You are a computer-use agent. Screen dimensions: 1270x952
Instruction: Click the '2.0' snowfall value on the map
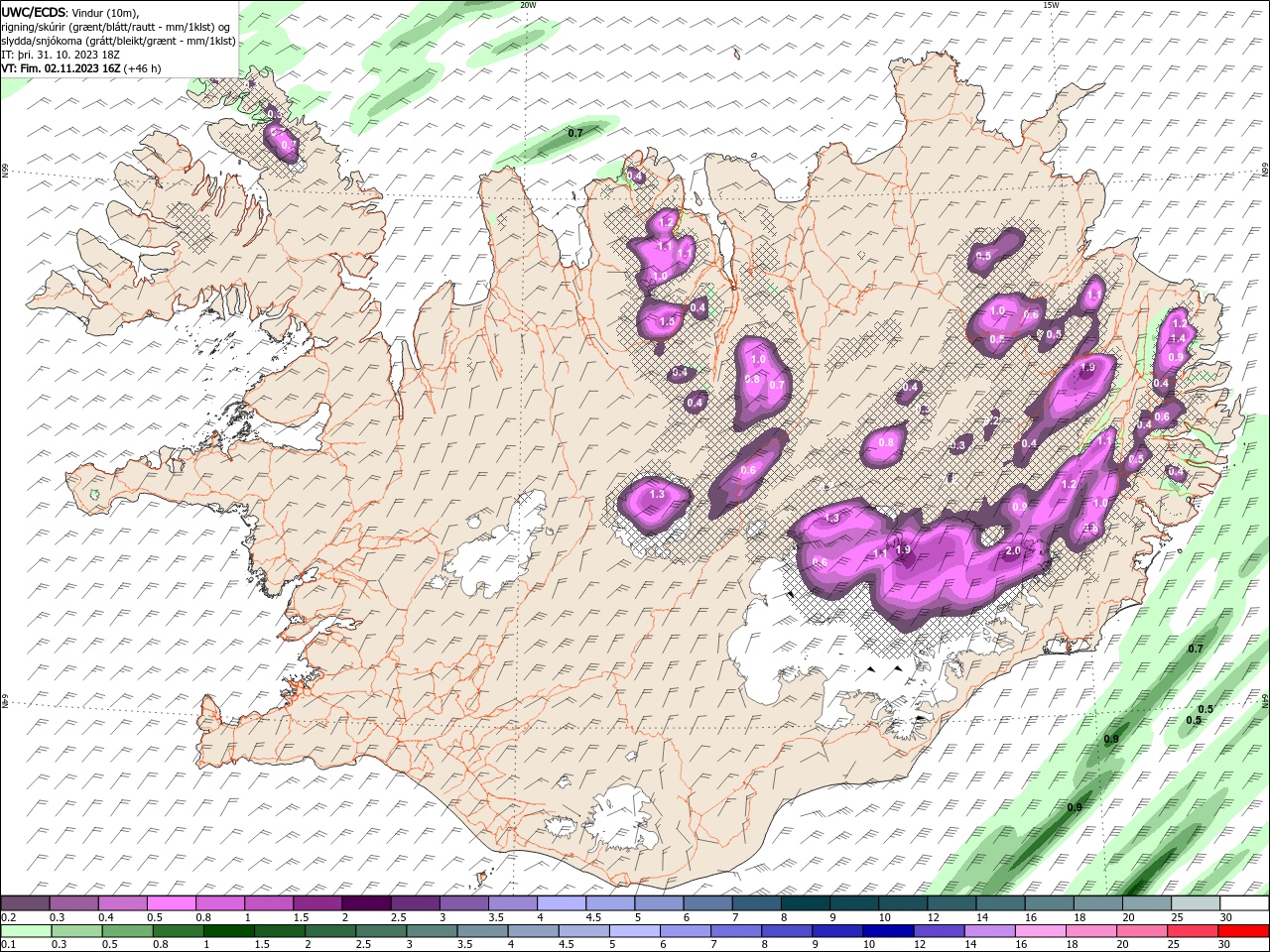[1013, 550]
